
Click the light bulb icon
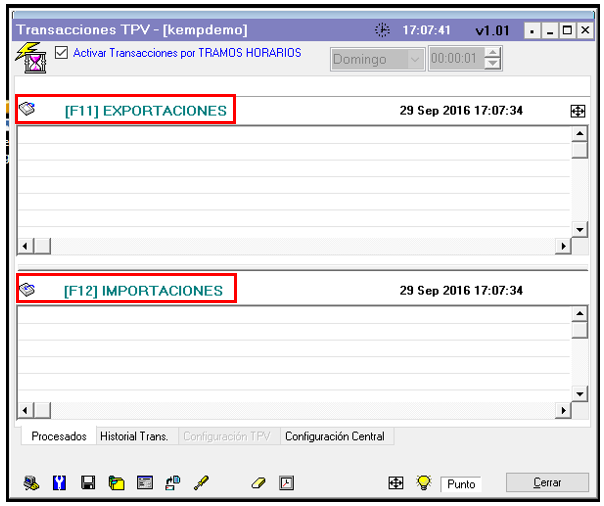coord(423,483)
